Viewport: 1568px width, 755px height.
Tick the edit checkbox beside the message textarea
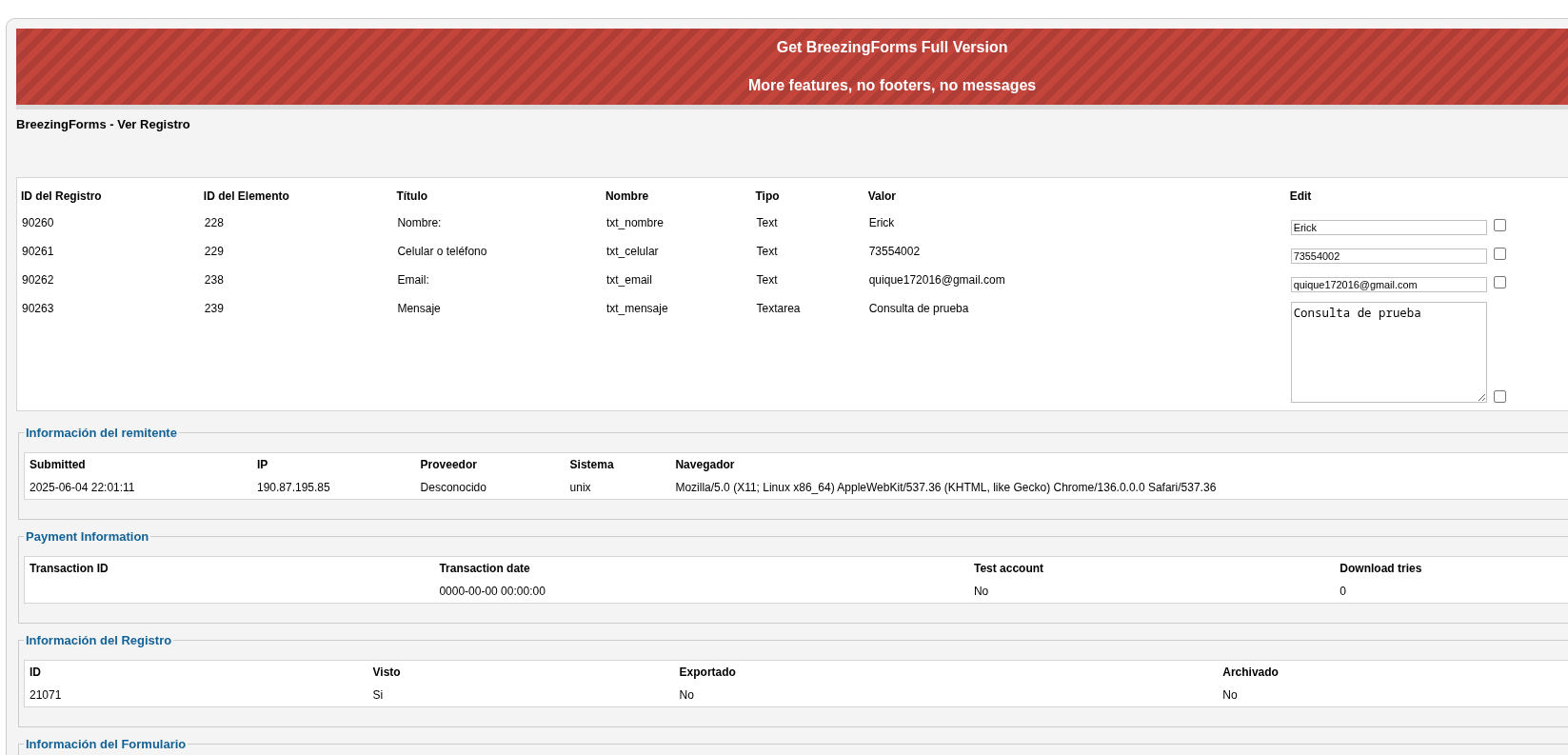pyautogui.click(x=1499, y=397)
